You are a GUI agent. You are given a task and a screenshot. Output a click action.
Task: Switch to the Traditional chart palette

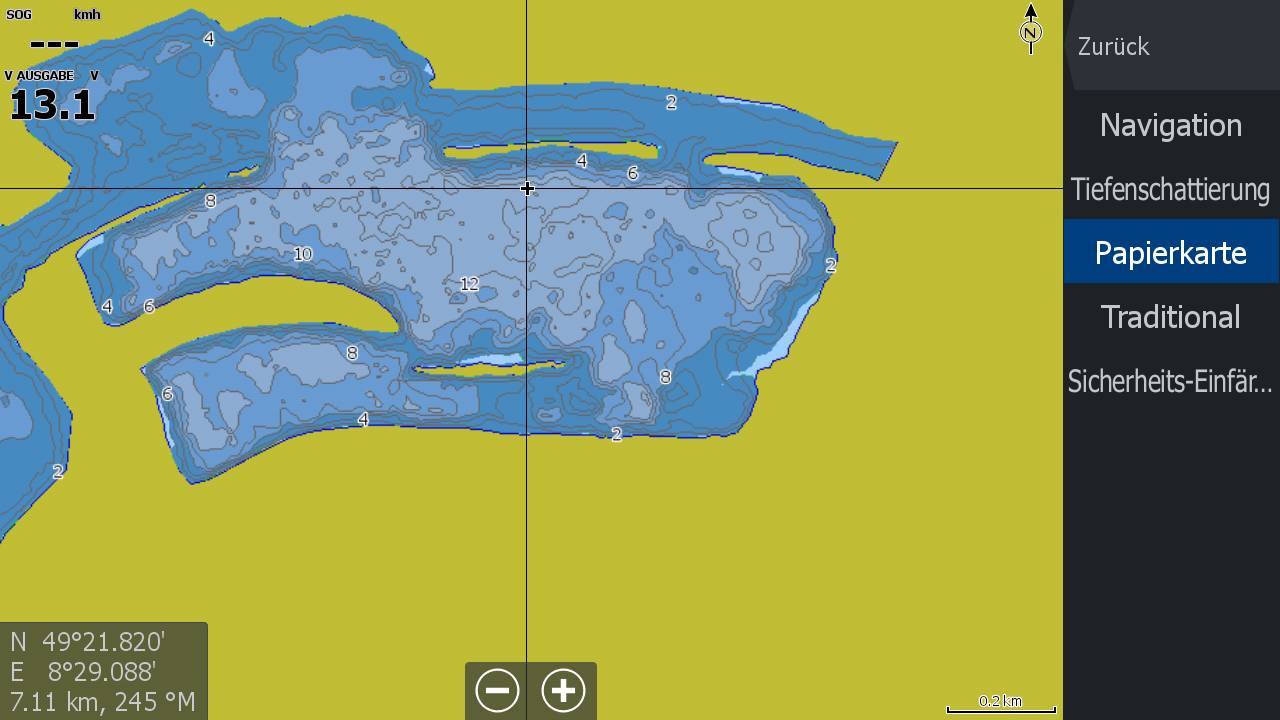tap(1170, 317)
